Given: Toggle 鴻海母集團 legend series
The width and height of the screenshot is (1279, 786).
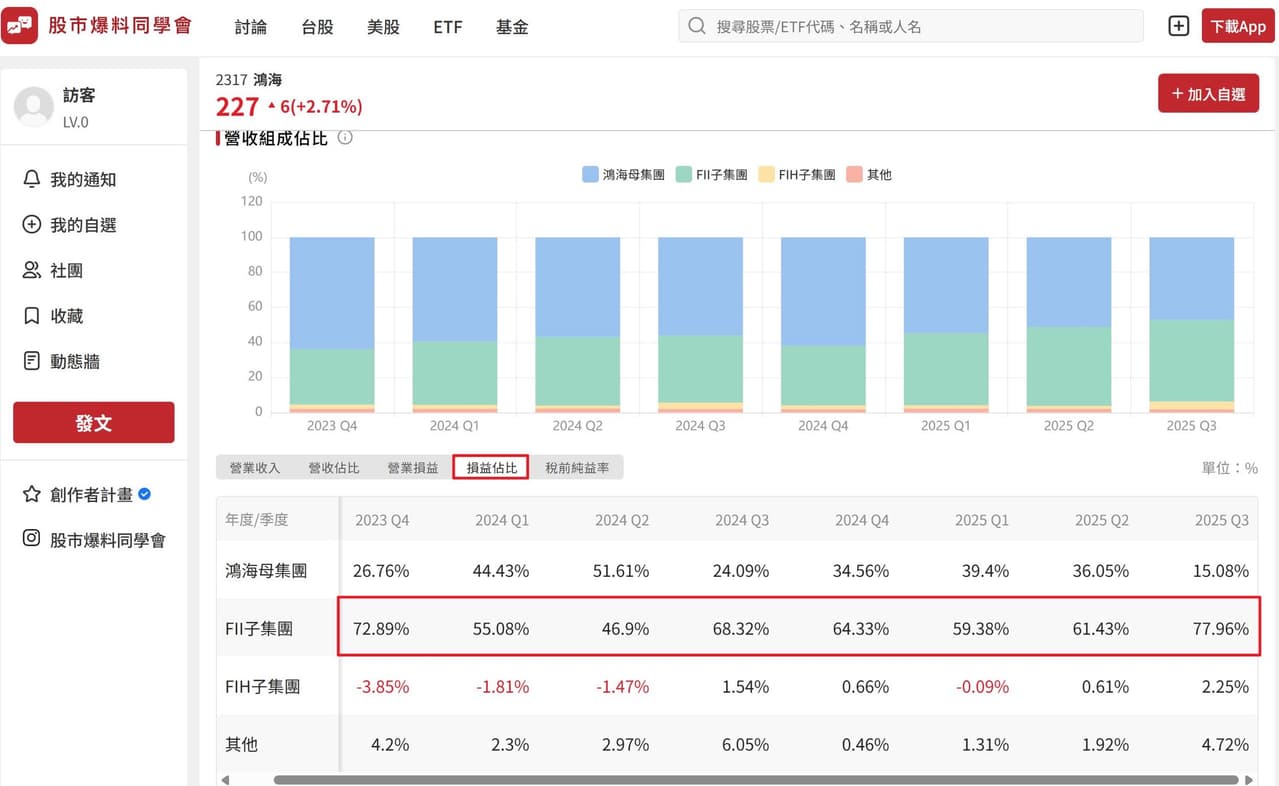Looking at the screenshot, I should 623,174.
